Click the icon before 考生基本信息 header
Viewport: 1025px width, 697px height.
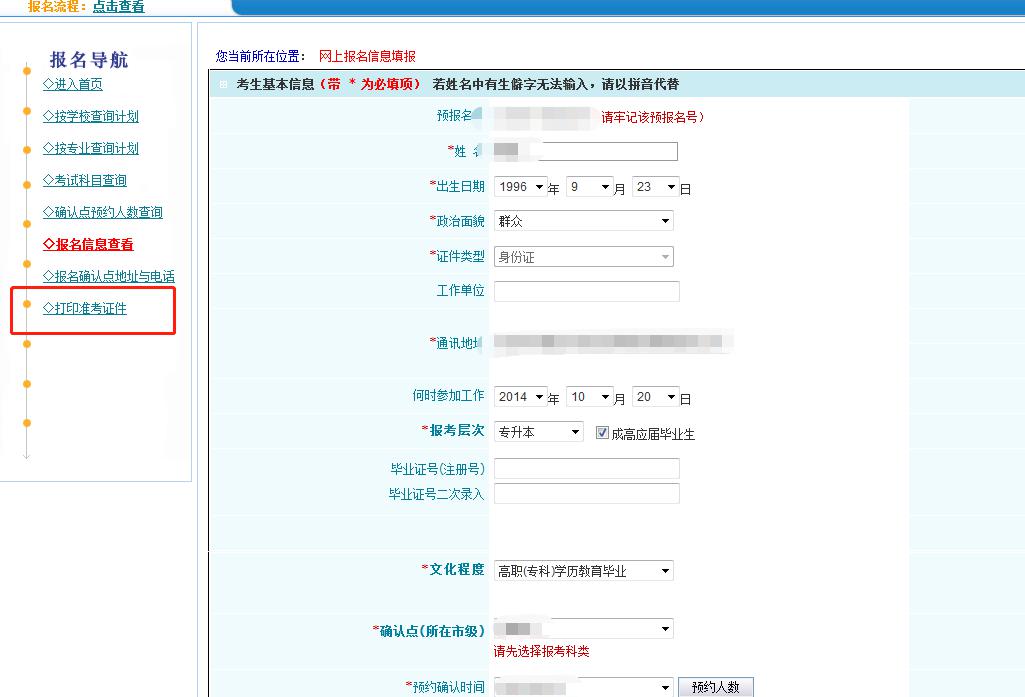coord(224,84)
